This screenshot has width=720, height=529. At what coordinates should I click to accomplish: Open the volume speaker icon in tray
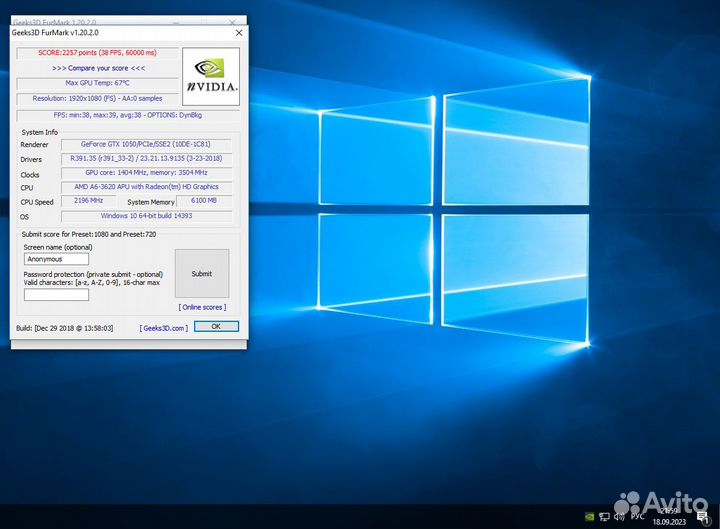[619, 517]
